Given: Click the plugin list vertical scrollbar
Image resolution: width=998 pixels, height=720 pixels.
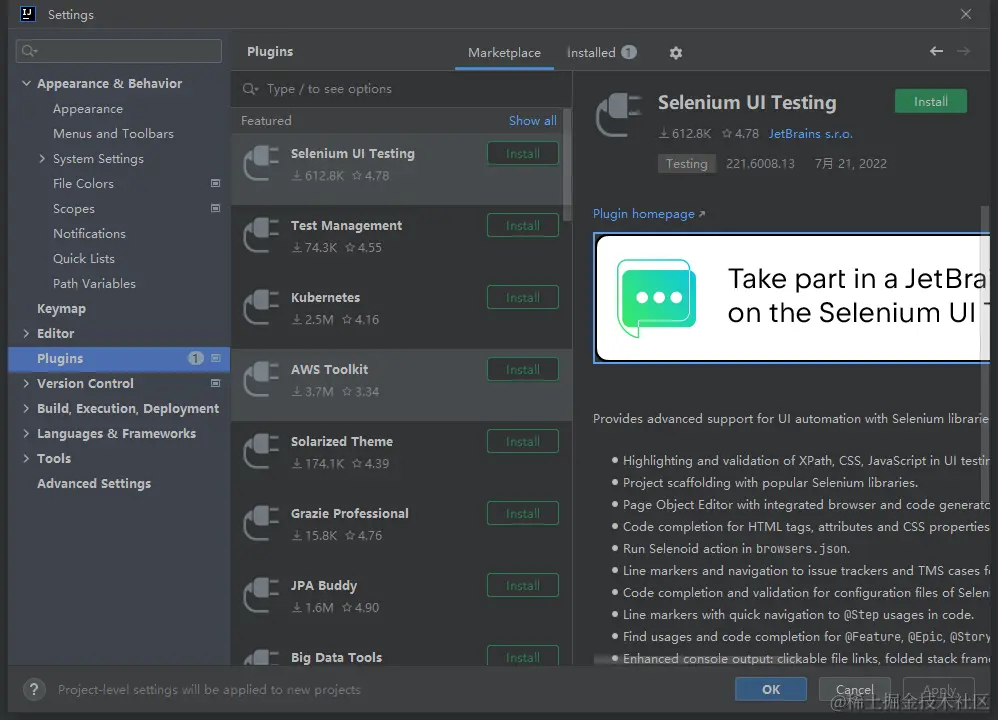Looking at the screenshot, I should tap(566, 166).
